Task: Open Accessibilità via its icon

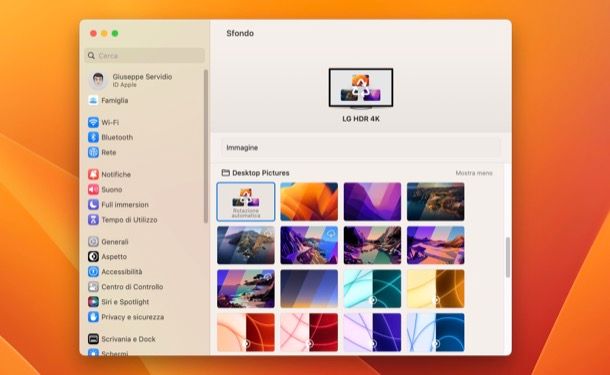Action: click(x=93, y=272)
